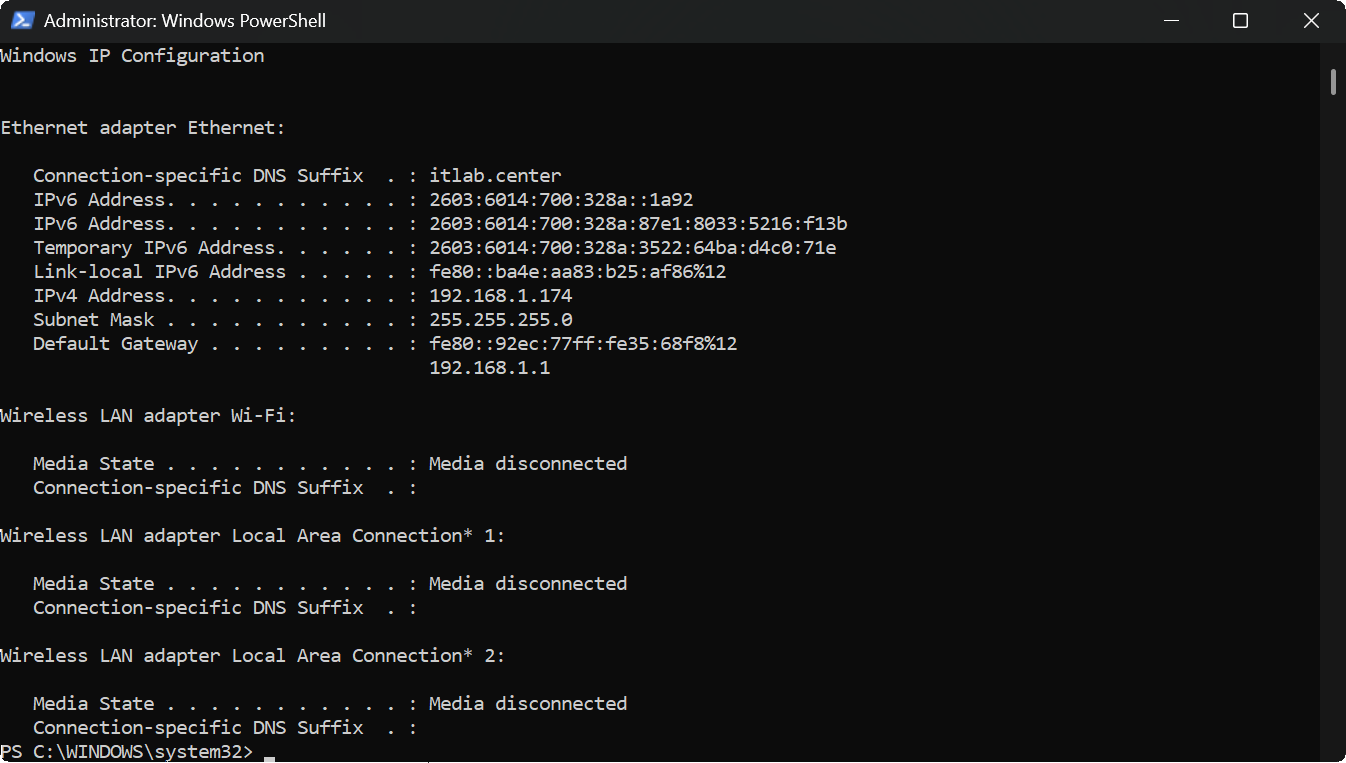
Task: Click the subnet mask value 255.255.255.0
Action: tap(501, 320)
